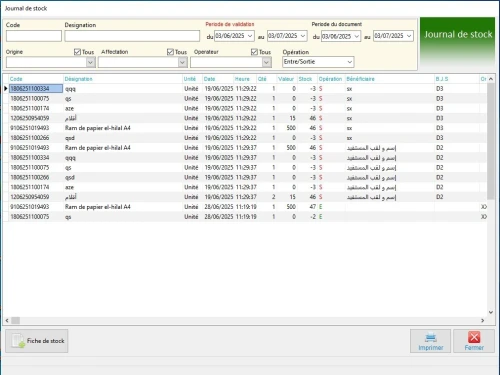Sort by the Opération column header
The image size is (500, 375).
coord(330,79)
